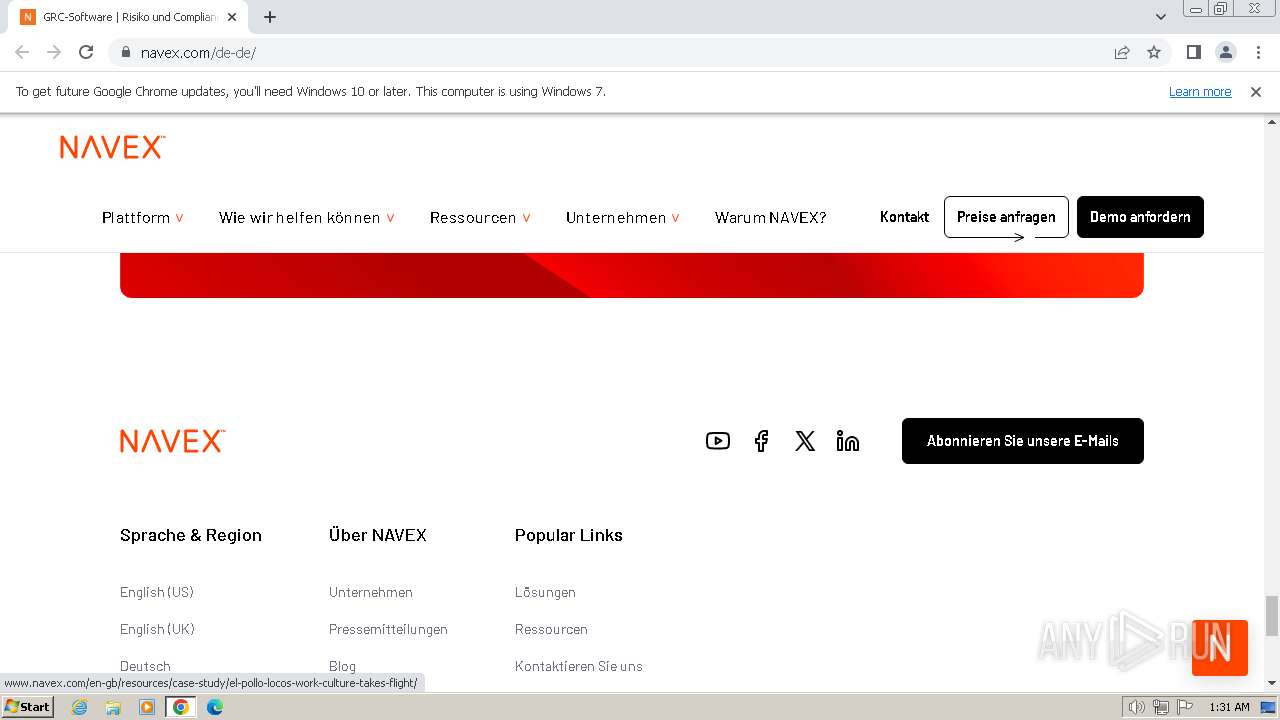Open Microsoft Edge from taskbar
This screenshot has height=720, width=1280.
[215, 707]
